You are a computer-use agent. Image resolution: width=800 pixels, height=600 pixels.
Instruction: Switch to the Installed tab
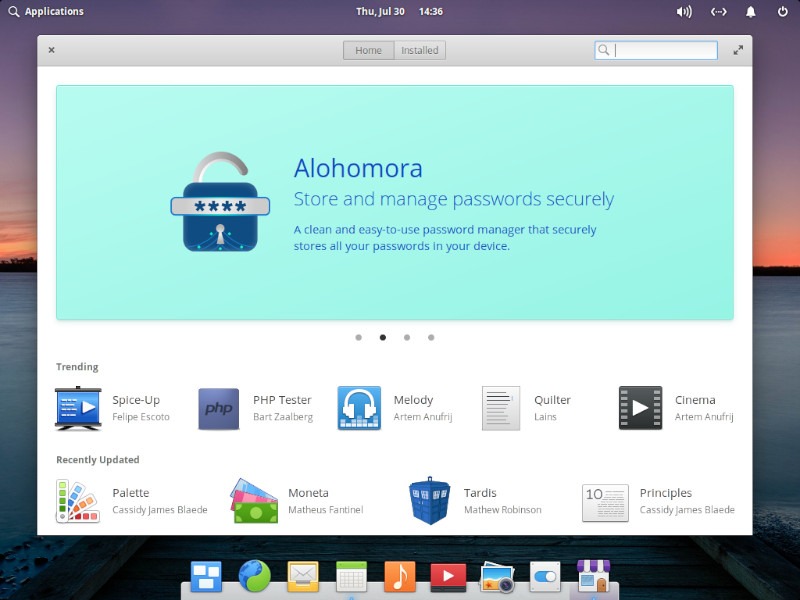click(419, 49)
